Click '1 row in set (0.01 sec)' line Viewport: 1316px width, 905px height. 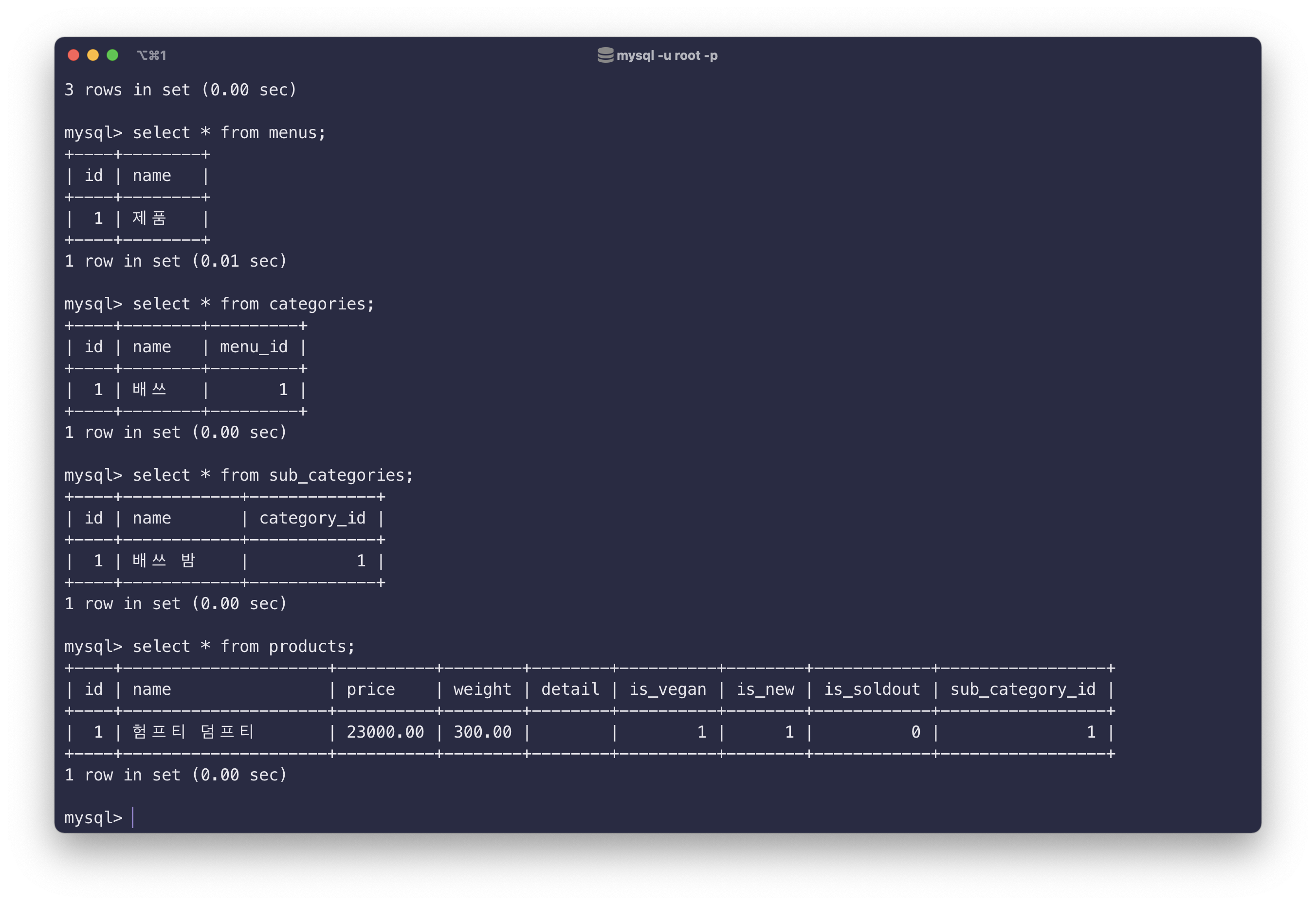tap(176, 261)
